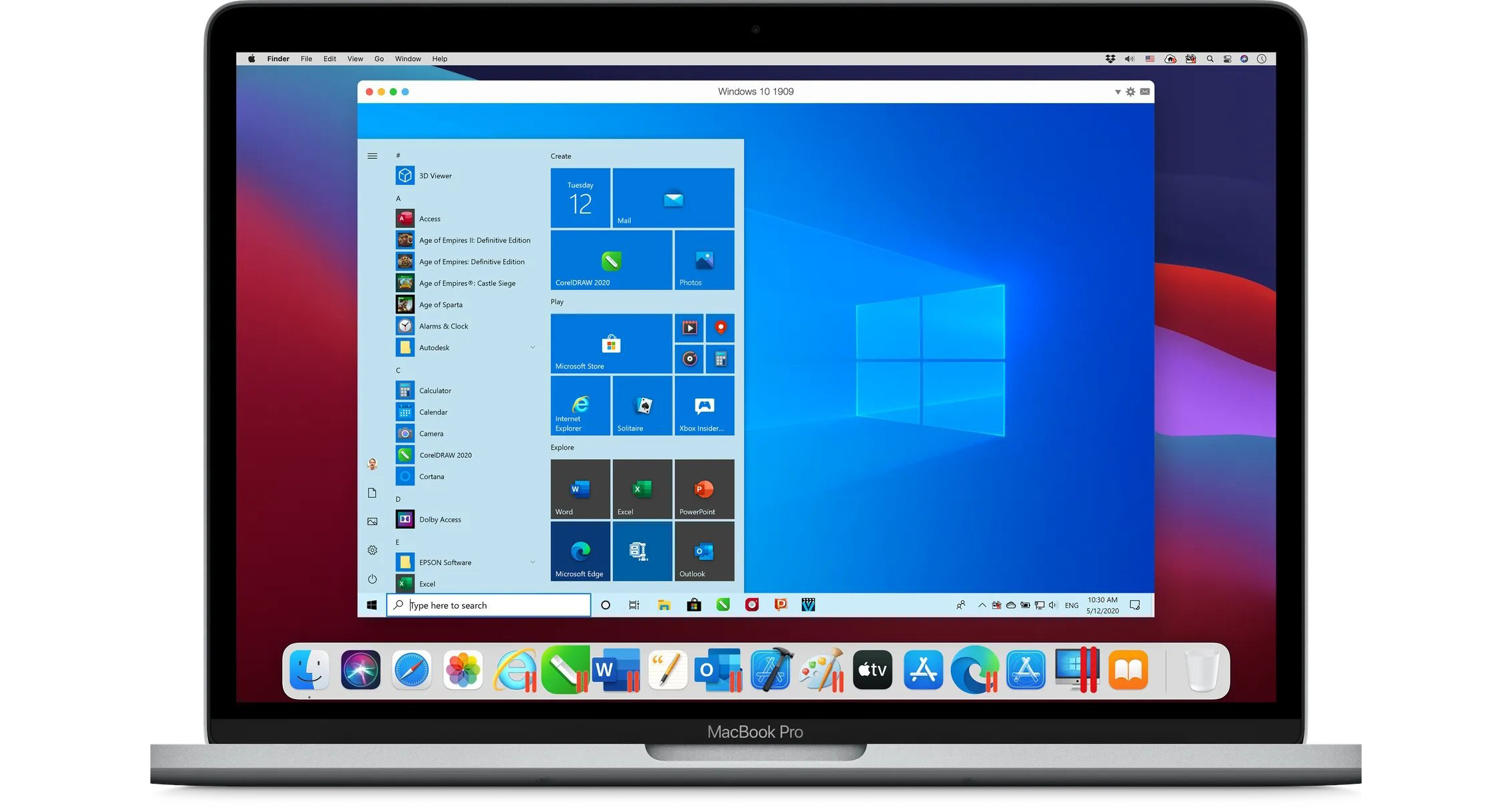
Task: Open Alarms & Clock app
Action: click(444, 326)
